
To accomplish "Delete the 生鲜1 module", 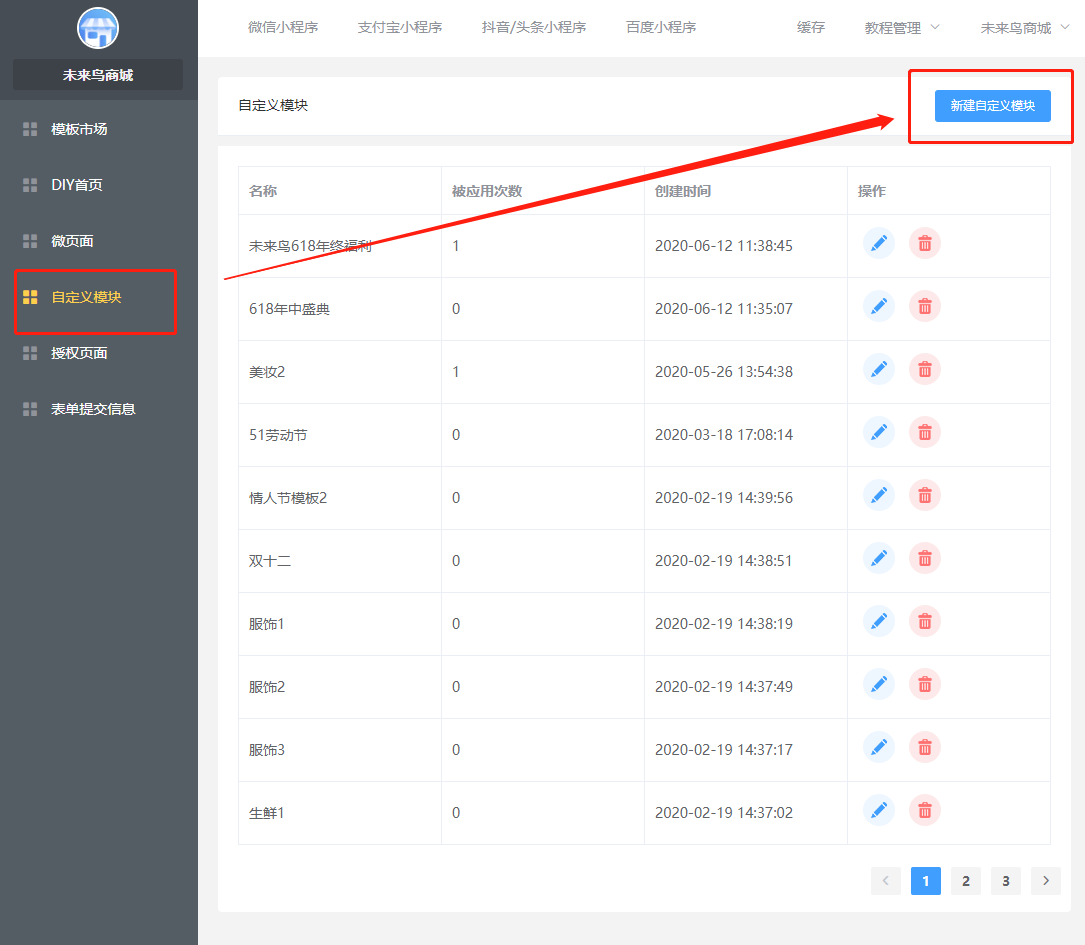I will [x=925, y=811].
